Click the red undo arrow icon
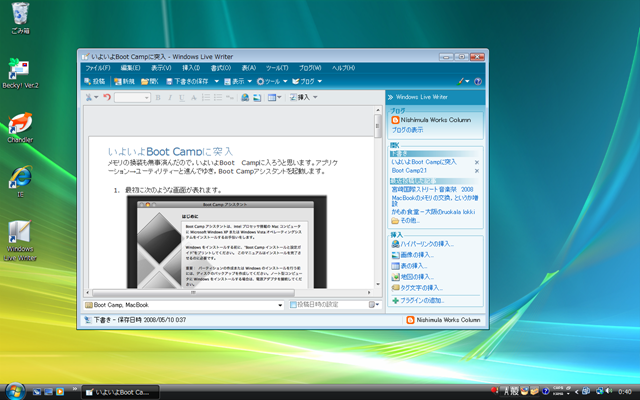Image resolution: width=640 pixels, height=400 pixels. point(107,97)
